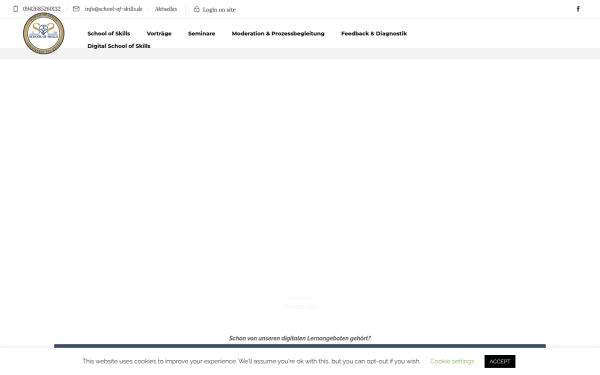
Task: Open the Facebook icon link
Action: [578, 9]
